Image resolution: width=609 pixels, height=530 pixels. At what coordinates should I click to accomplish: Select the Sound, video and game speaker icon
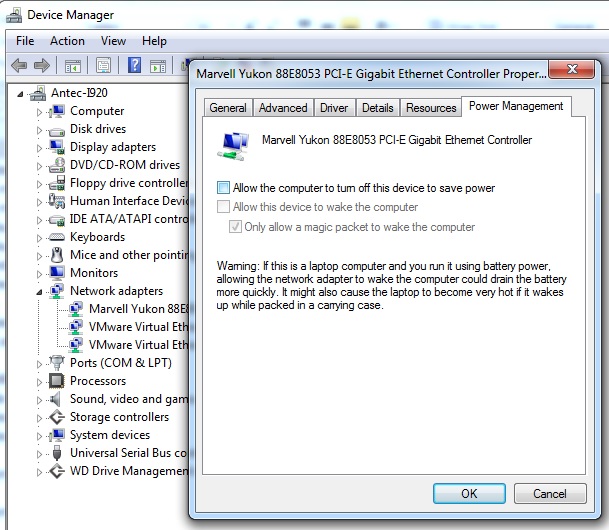[57, 399]
